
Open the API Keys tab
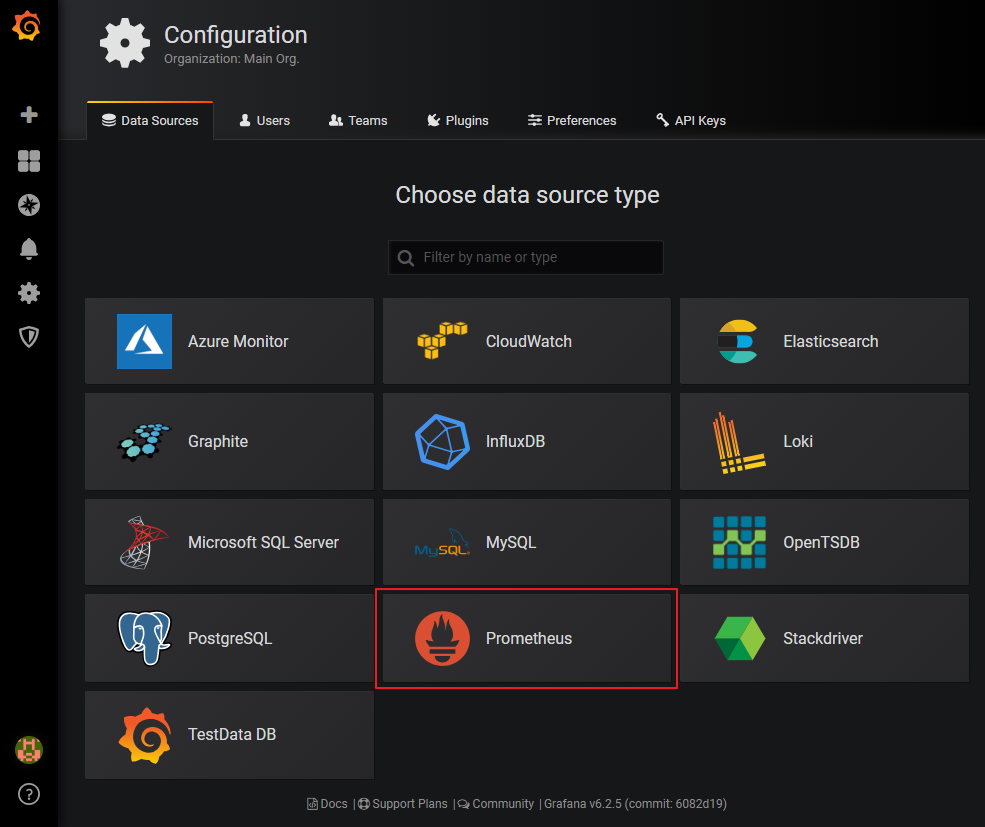point(690,120)
